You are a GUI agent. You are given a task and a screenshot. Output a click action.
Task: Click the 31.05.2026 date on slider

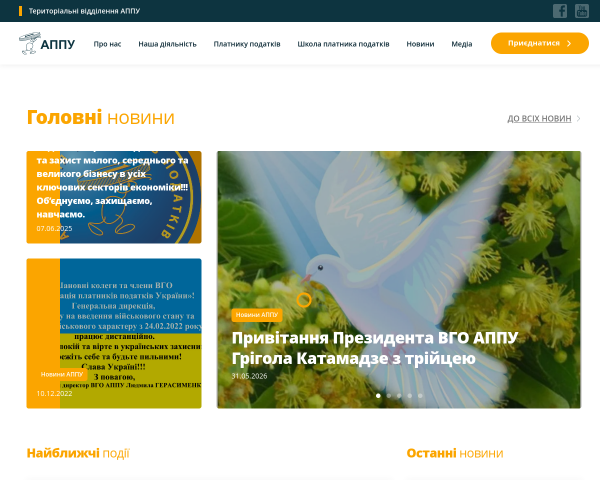point(249,376)
